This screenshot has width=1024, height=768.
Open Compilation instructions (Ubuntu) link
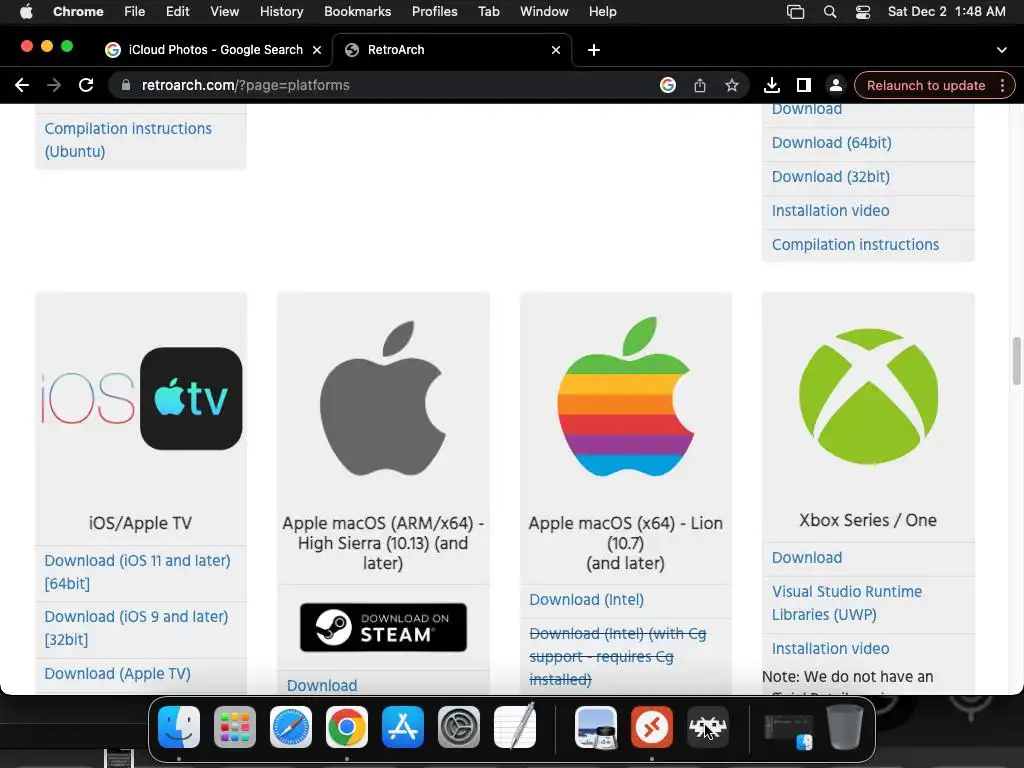click(x=128, y=140)
